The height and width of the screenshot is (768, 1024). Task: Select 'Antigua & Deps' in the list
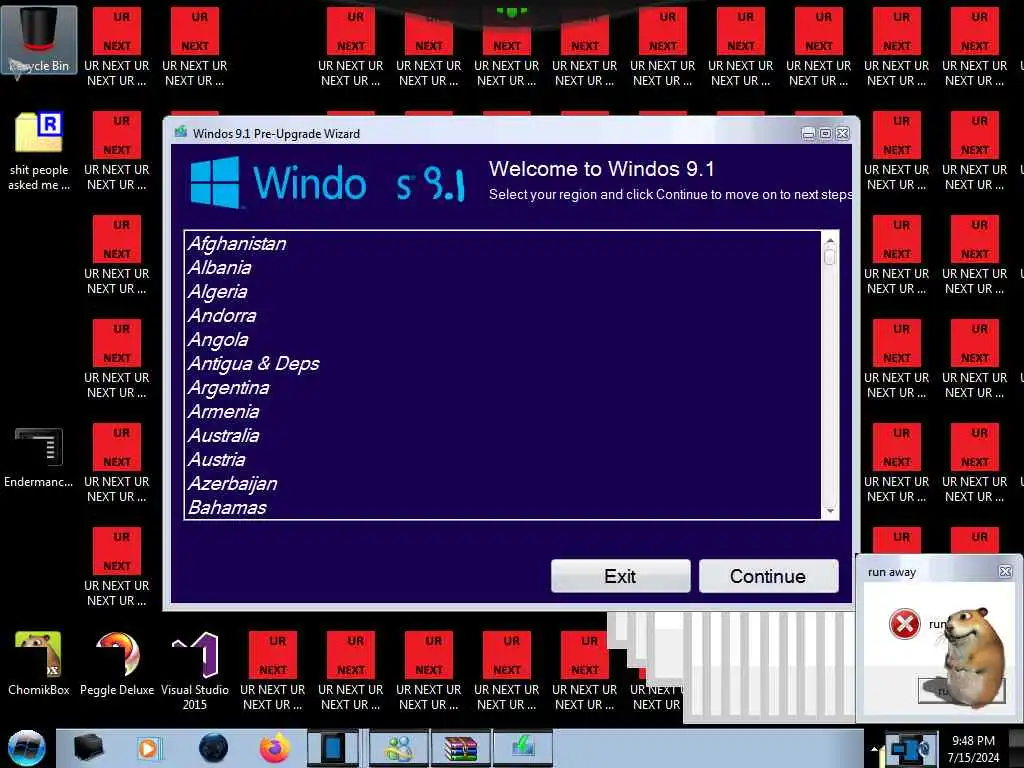click(x=503, y=364)
